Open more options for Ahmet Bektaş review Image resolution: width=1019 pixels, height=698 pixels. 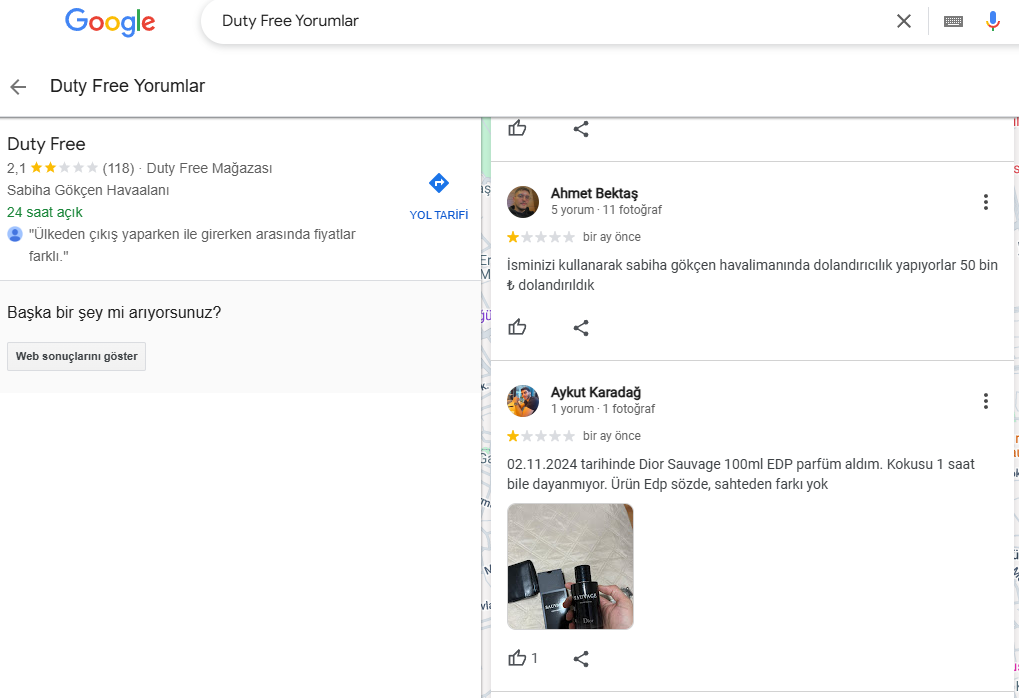pos(985,202)
